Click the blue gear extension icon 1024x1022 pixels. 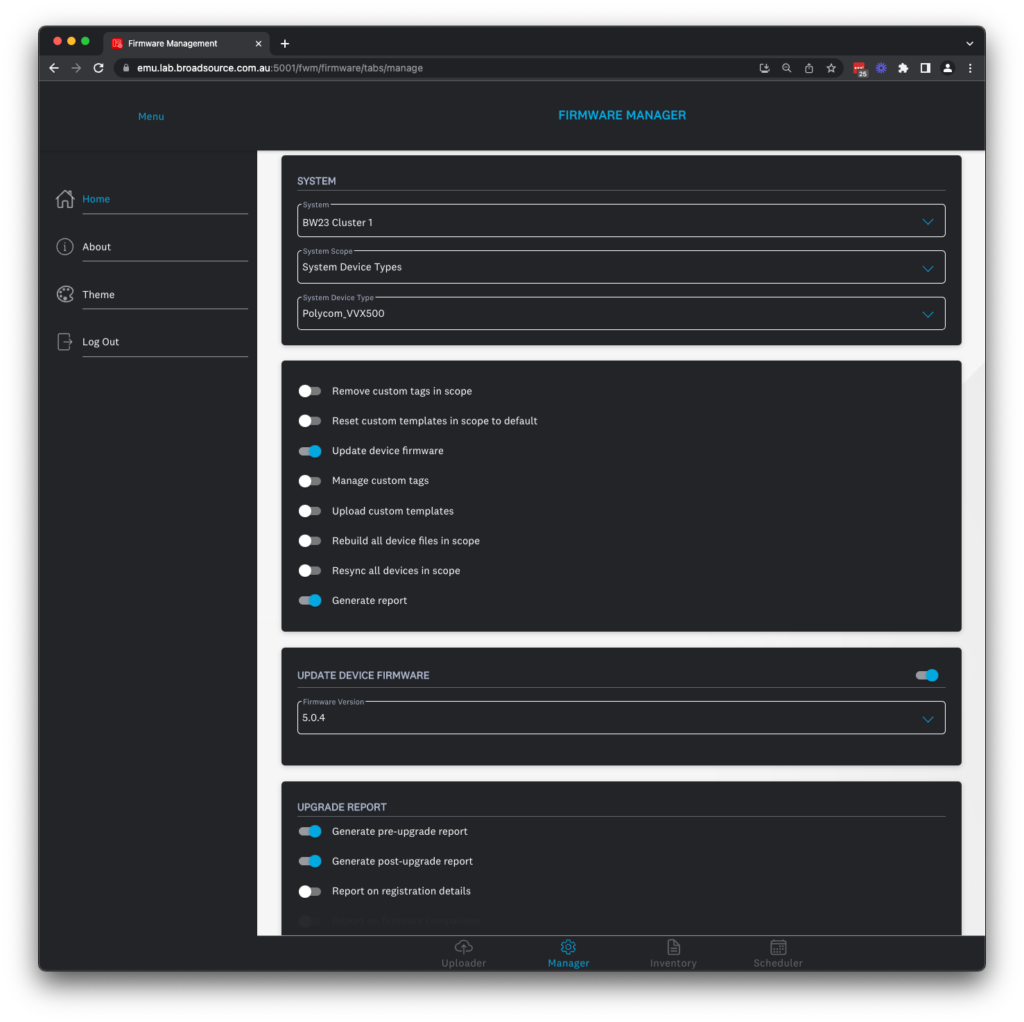tap(881, 68)
